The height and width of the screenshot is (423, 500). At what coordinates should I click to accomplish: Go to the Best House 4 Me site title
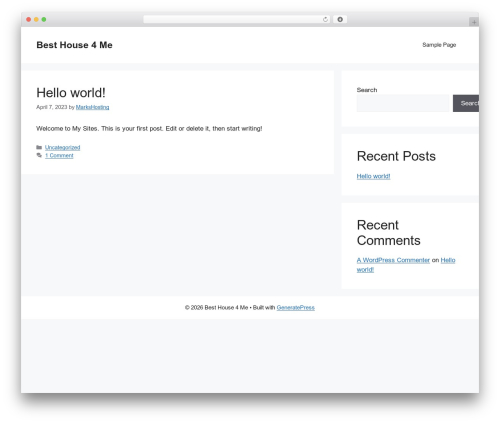pyautogui.click(x=74, y=45)
